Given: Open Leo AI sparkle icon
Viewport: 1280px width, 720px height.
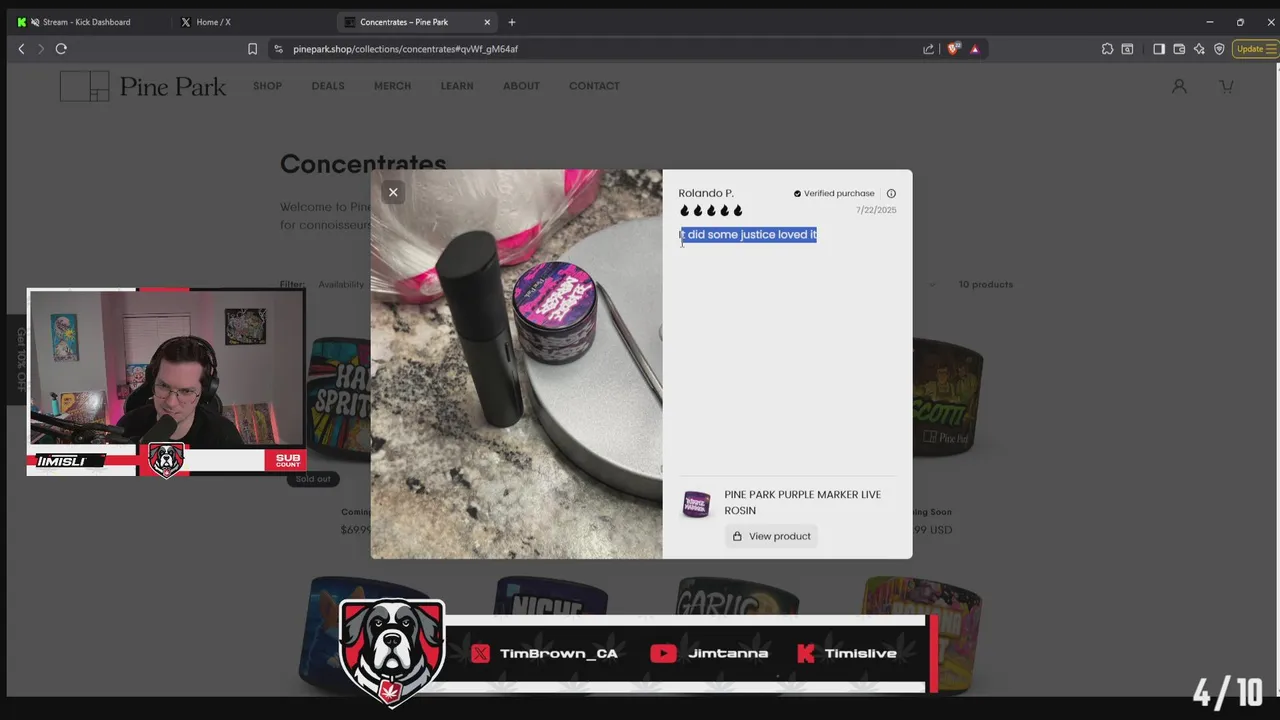Looking at the screenshot, I should [x=1199, y=49].
